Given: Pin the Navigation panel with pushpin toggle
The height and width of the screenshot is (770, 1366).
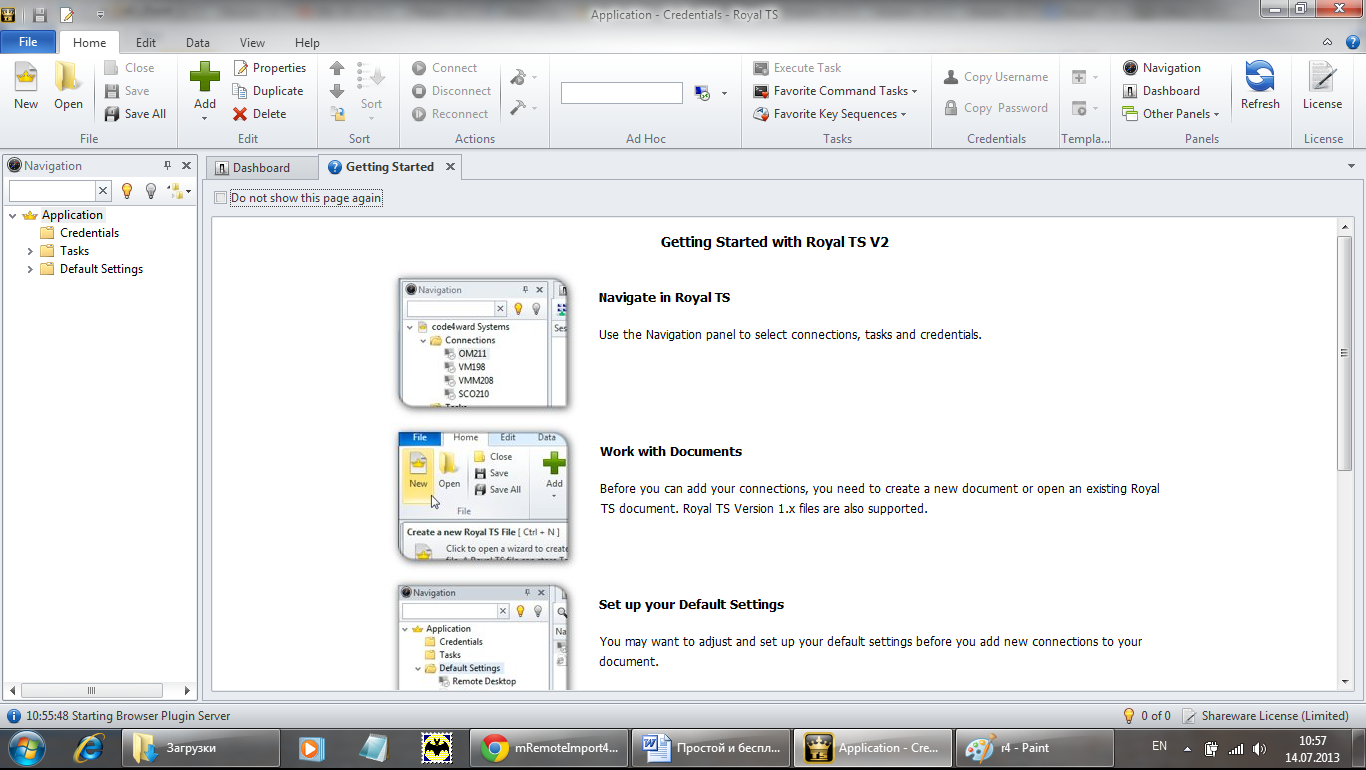Looking at the screenshot, I should pyautogui.click(x=167, y=166).
